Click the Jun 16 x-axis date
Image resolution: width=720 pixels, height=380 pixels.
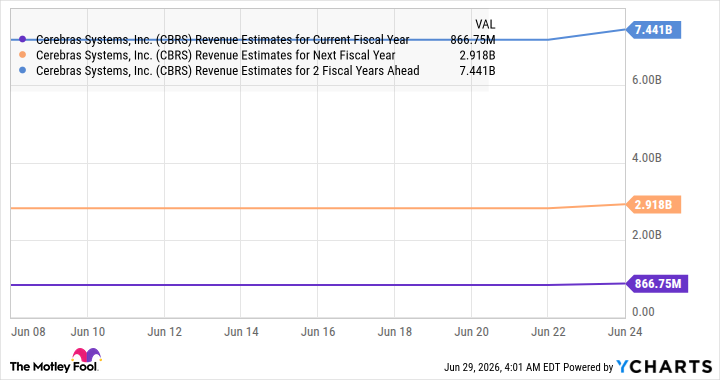point(318,332)
